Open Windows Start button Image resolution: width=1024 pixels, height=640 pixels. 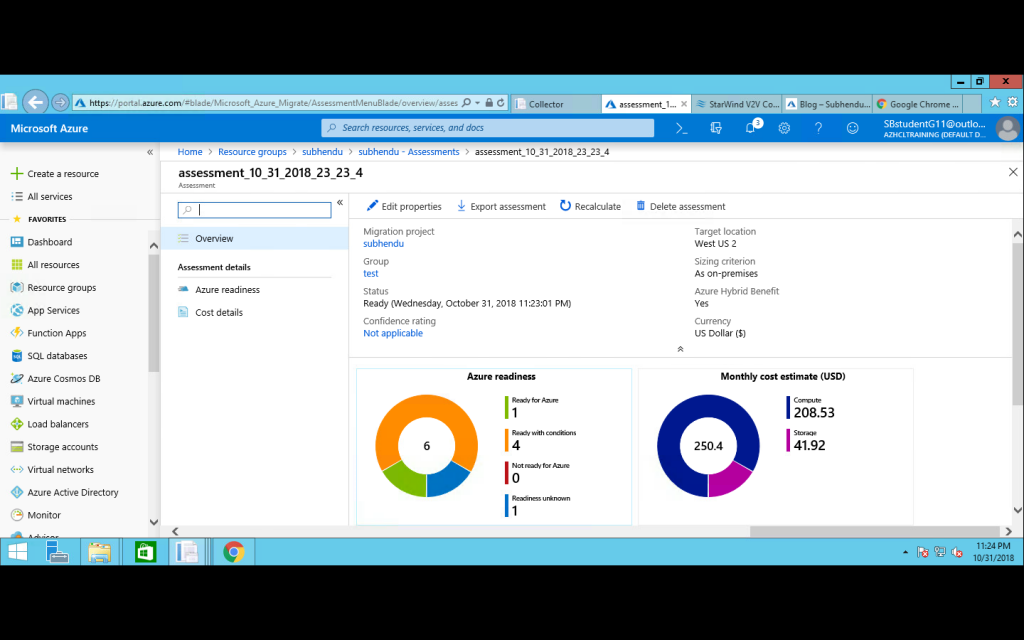[18, 552]
